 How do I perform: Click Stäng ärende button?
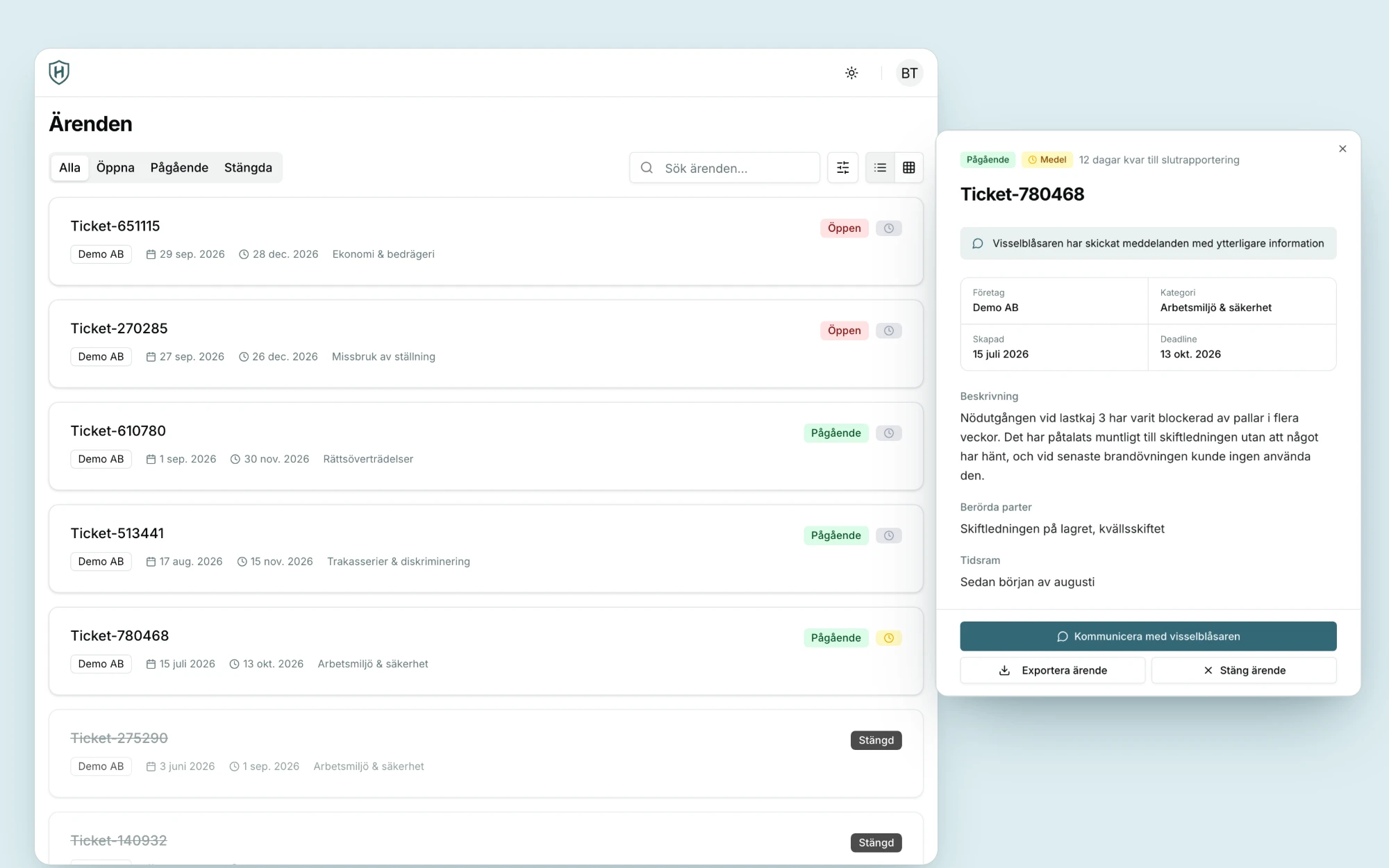[x=1244, y=670]
